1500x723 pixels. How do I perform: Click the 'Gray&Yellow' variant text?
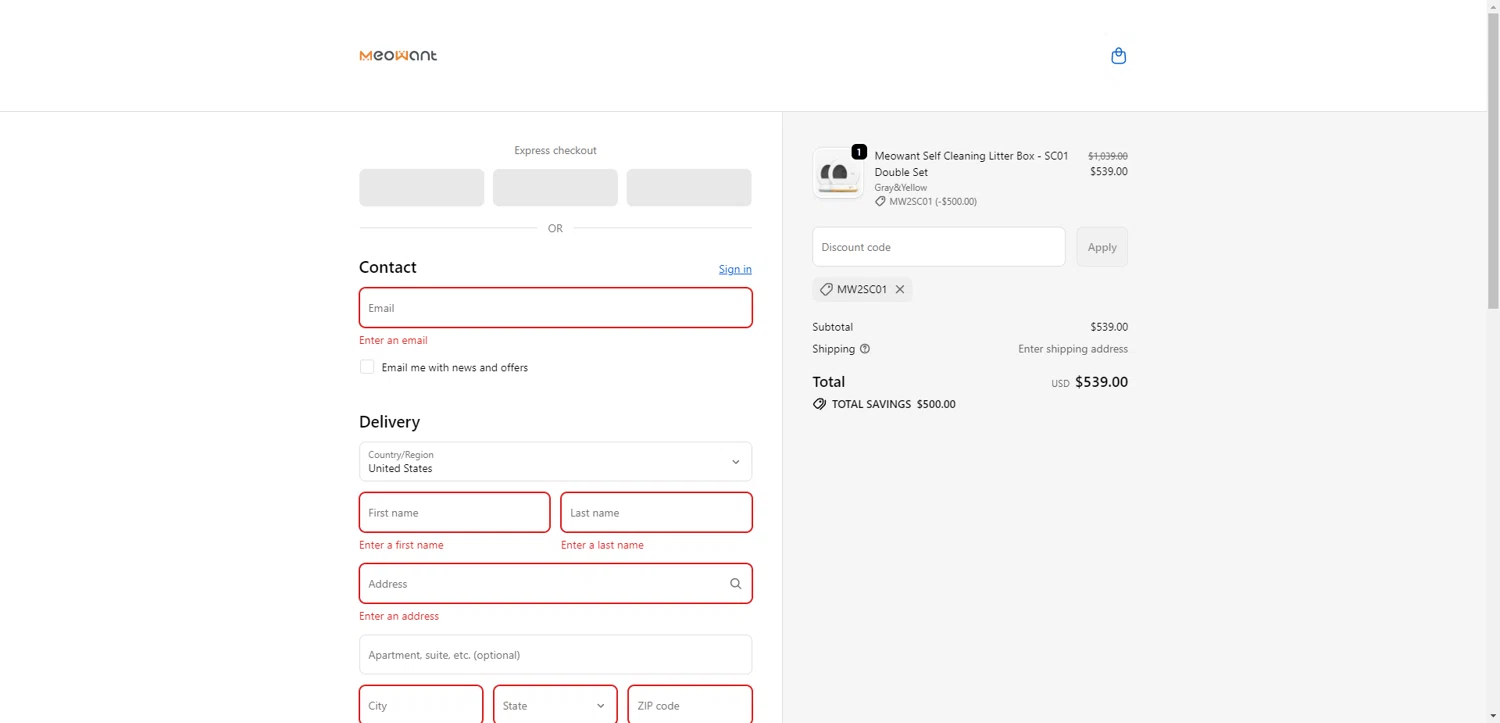pyautogui.click(x=901, y=188)
